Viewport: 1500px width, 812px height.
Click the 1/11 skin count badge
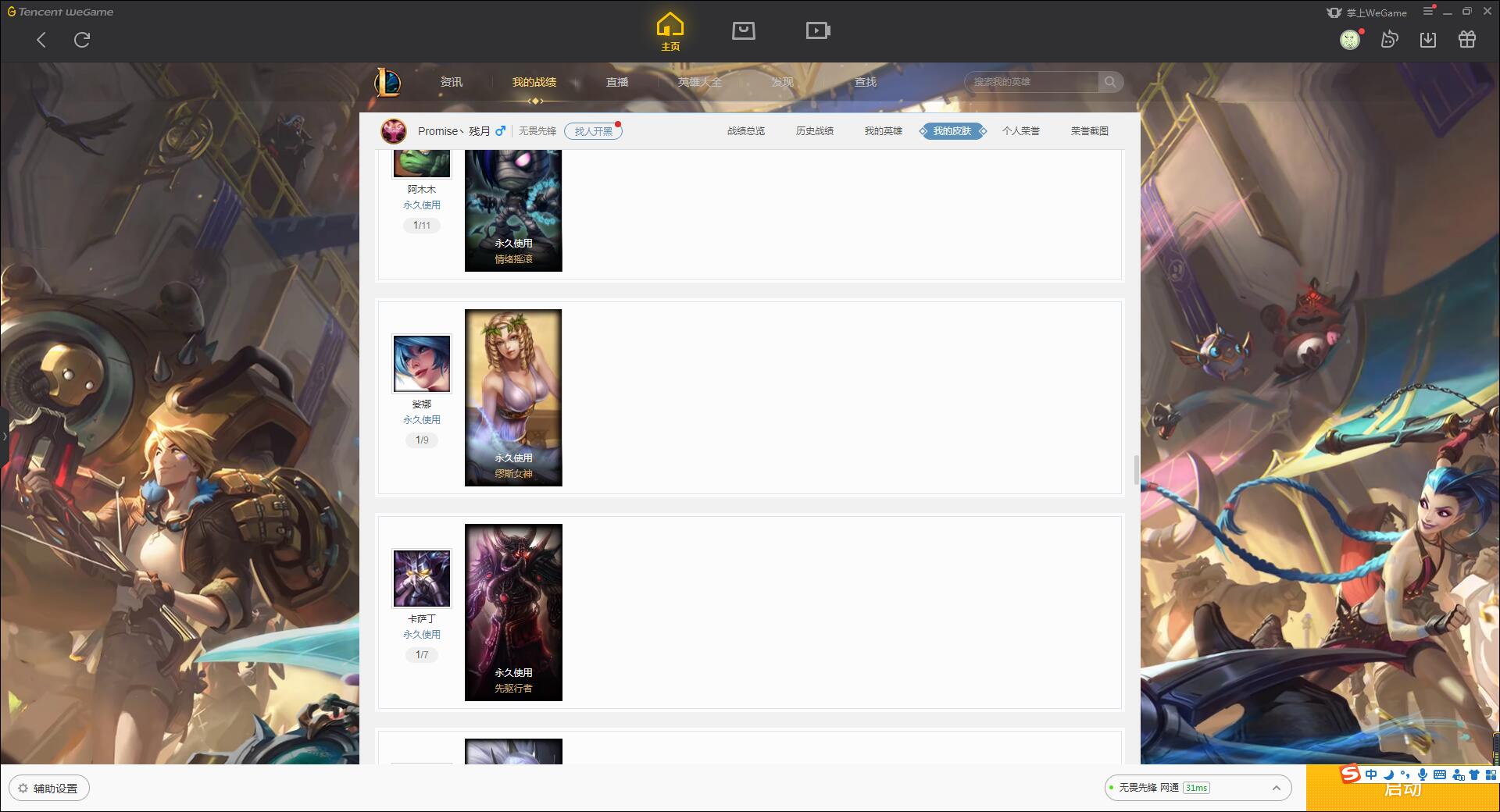[x=422, y=226]
